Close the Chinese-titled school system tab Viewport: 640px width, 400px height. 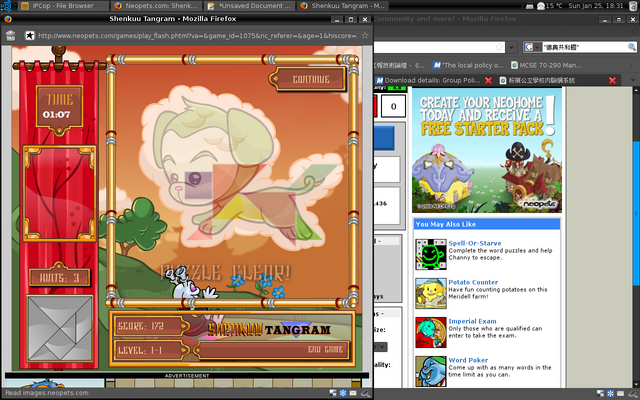pyautogui.click(x=612, y=80)
